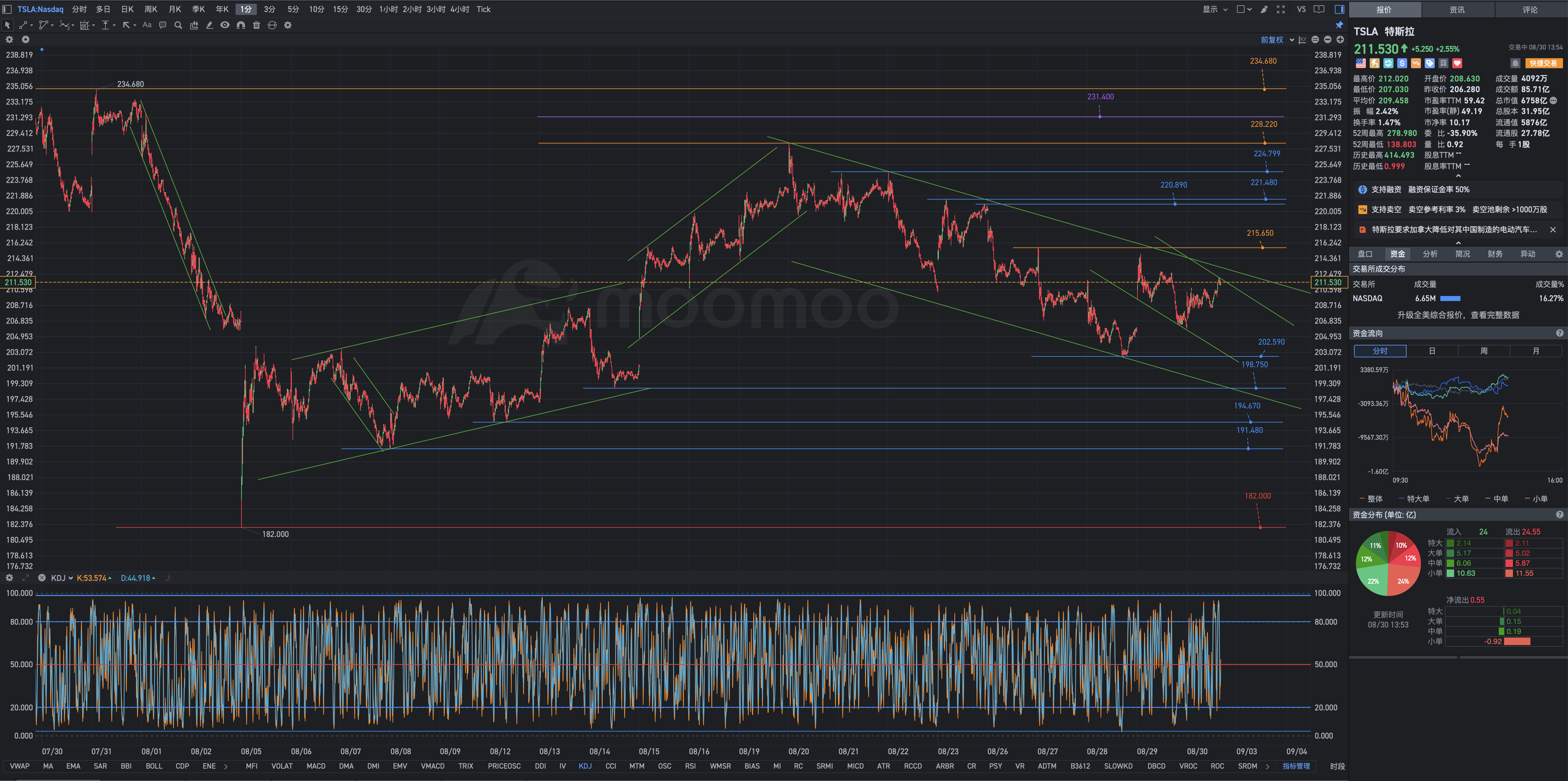1568x781 pixels.
Task: Expand Fibonacci tool options arrow
Action: [x=94, y=26]
